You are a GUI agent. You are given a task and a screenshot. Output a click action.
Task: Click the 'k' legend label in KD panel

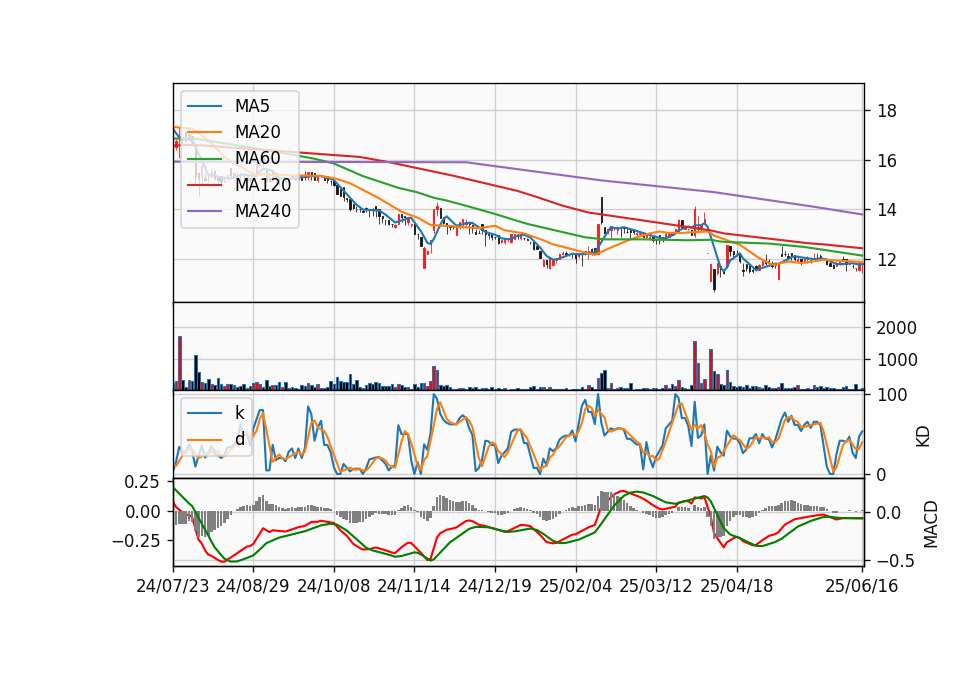[239, 413]
